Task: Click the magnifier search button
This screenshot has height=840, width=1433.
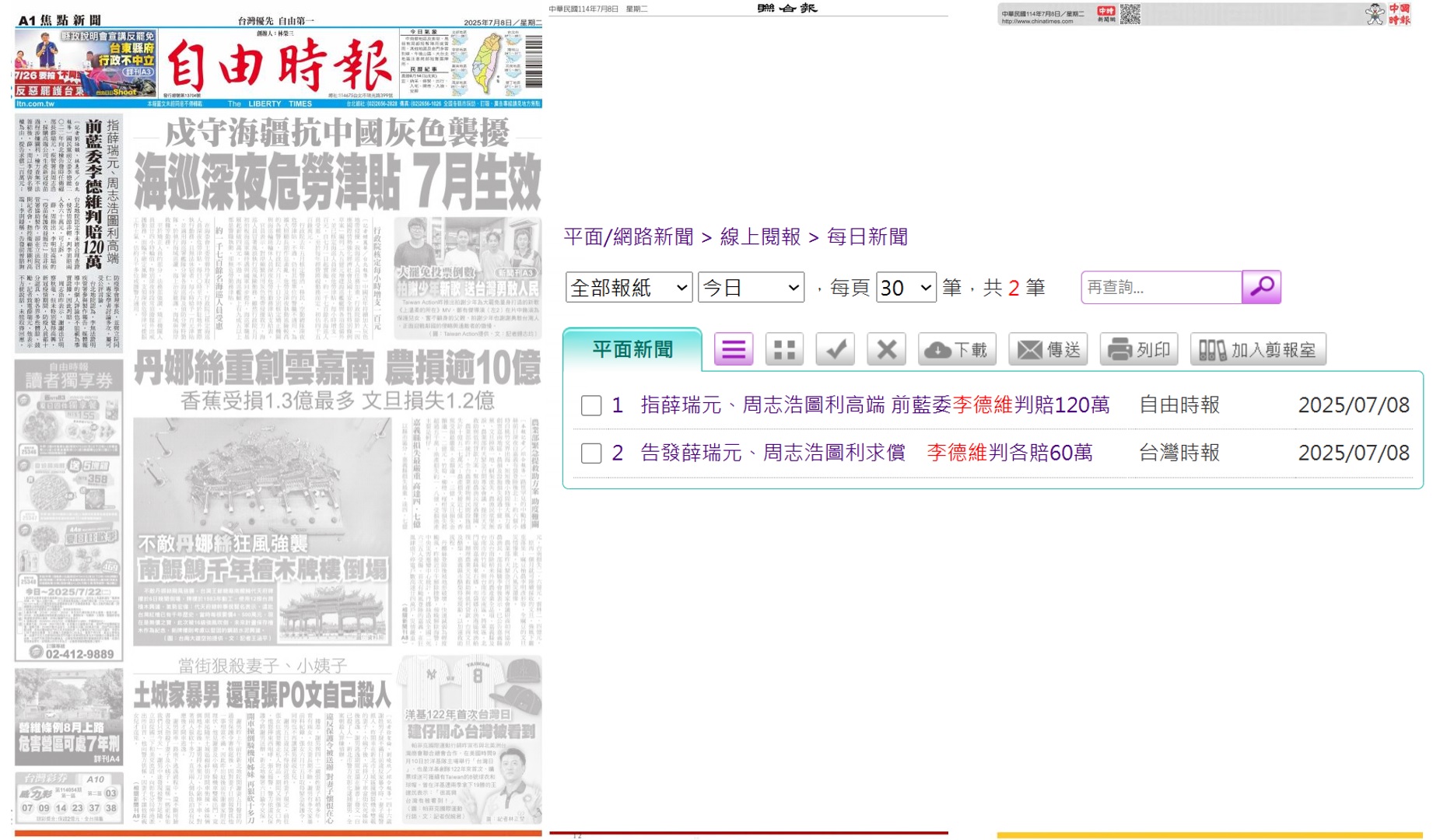Action: (x=1261, y=287)
